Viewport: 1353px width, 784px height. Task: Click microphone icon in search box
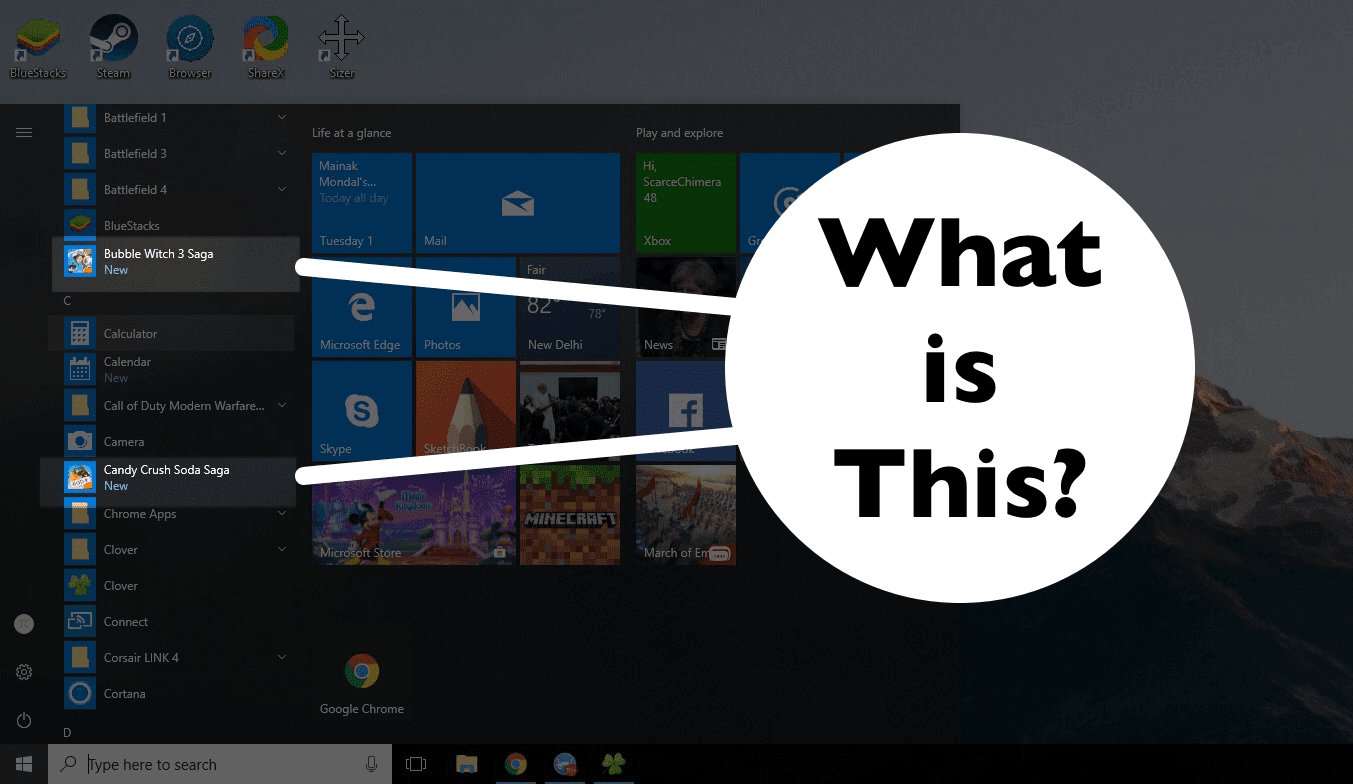pyautogui.click(x=371, y=764)
